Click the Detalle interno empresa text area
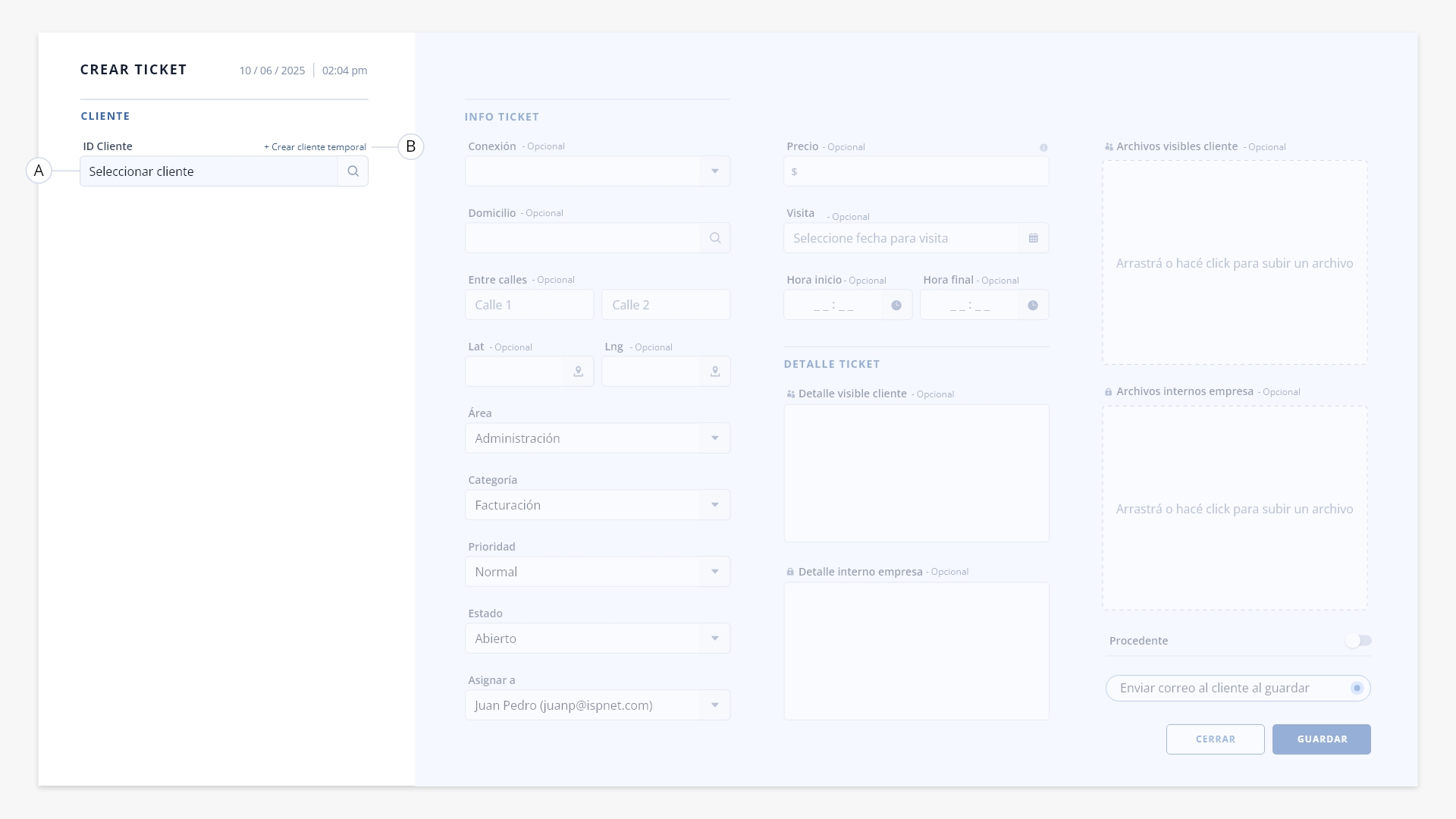This screenshot has width=1456, height=819. point(916,651)
